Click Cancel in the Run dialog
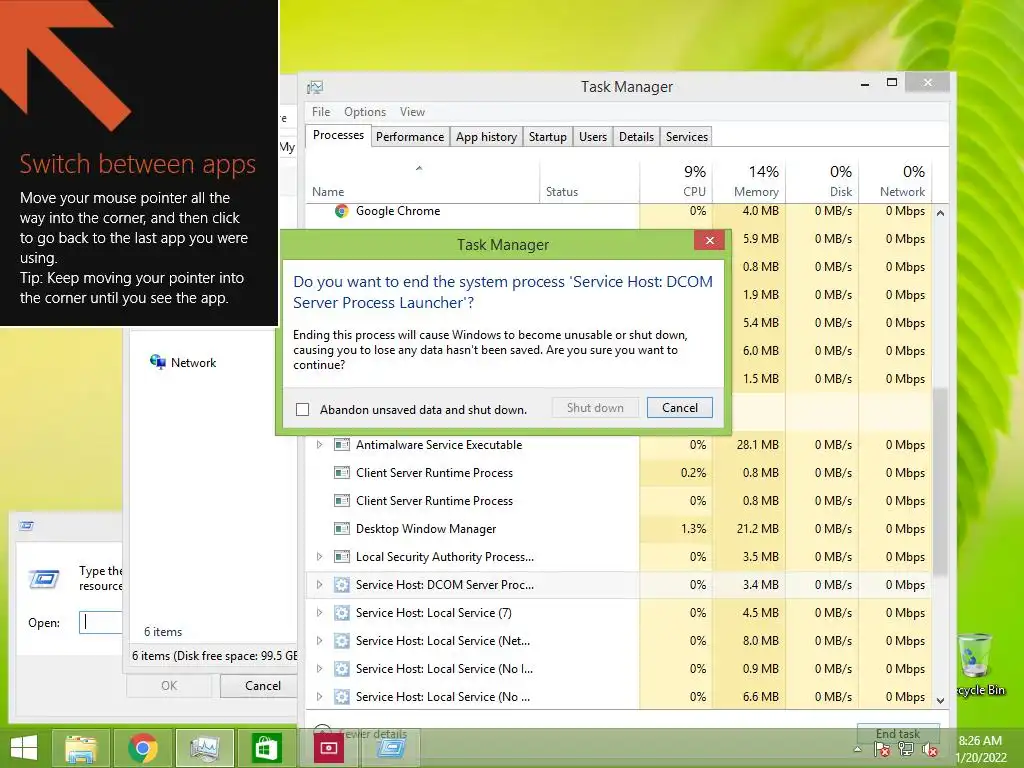The width and height of the screenshot is (1024, 768). tap(263, 686)
